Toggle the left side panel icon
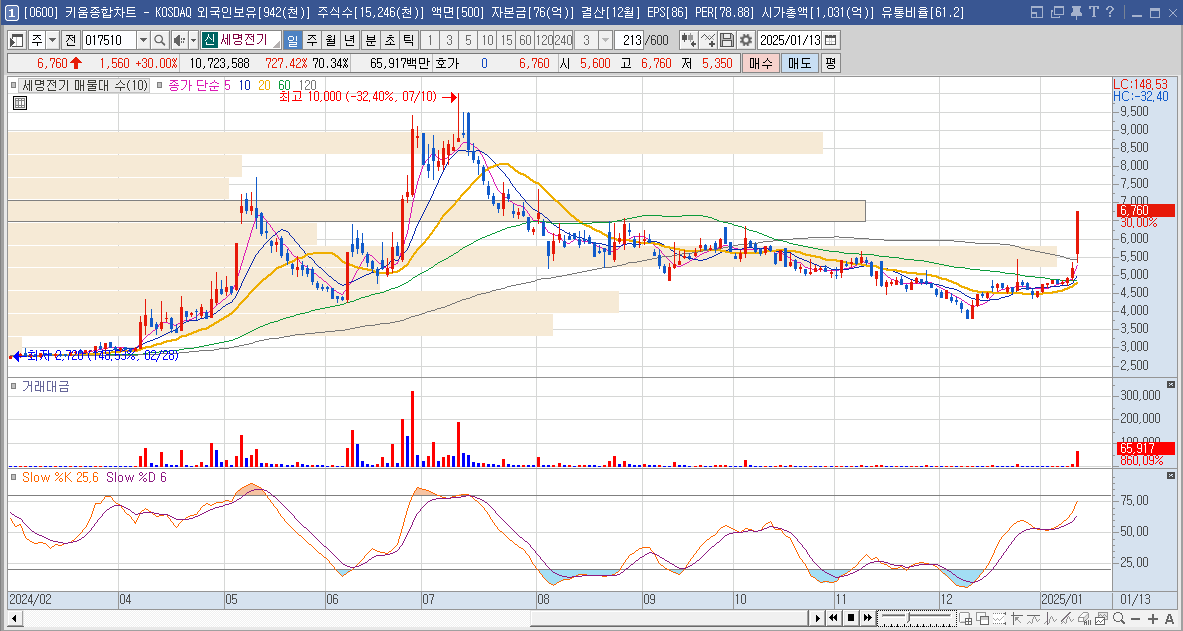The height and width of the screenshot is (631, 1183). pyautogui.click(x=17, y=40)
